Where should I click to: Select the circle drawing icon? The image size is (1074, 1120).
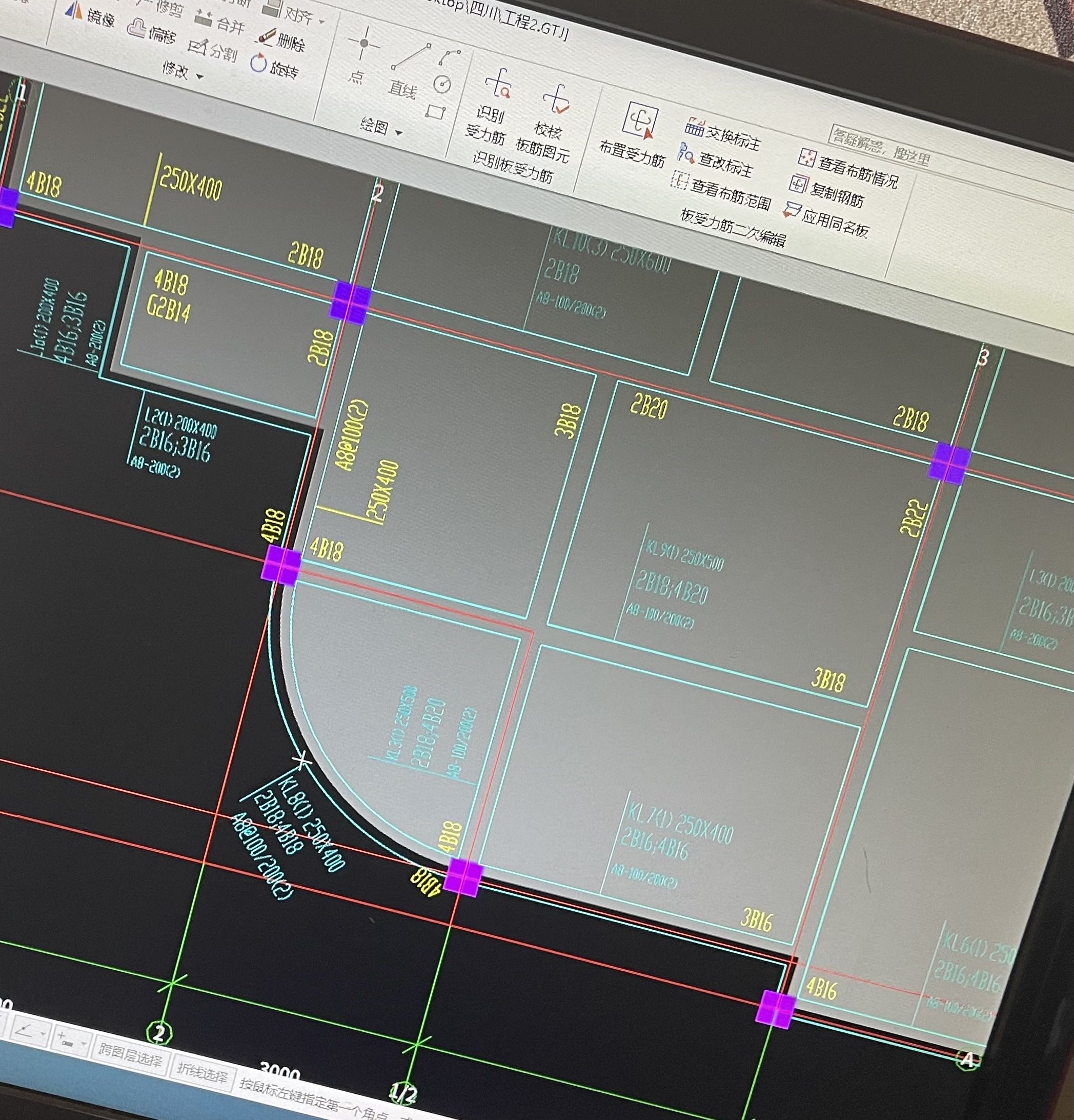click(x=442, y=85)
